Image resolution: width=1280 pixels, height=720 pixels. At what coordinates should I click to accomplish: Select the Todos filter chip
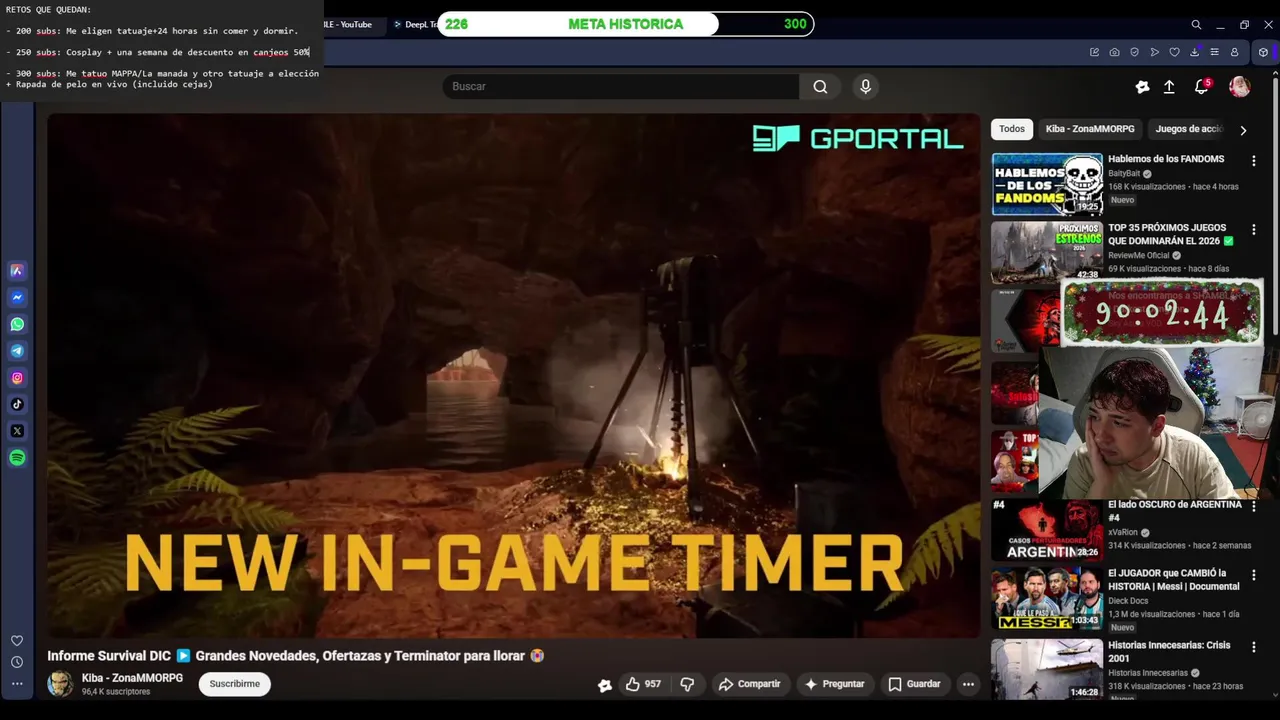click(1012, 129)
